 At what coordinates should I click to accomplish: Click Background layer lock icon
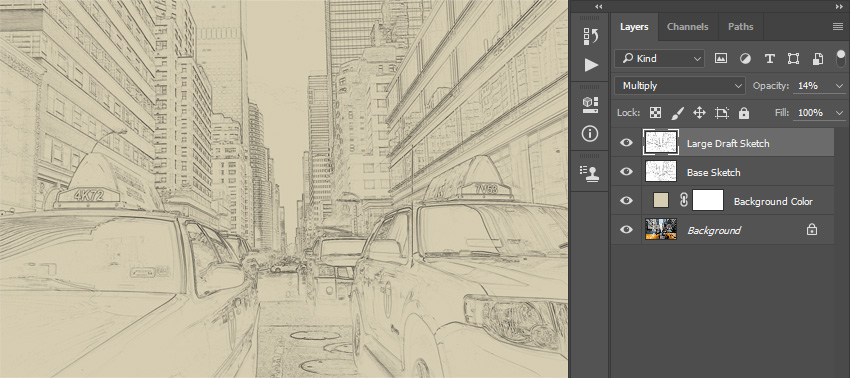tap(812, 230)
